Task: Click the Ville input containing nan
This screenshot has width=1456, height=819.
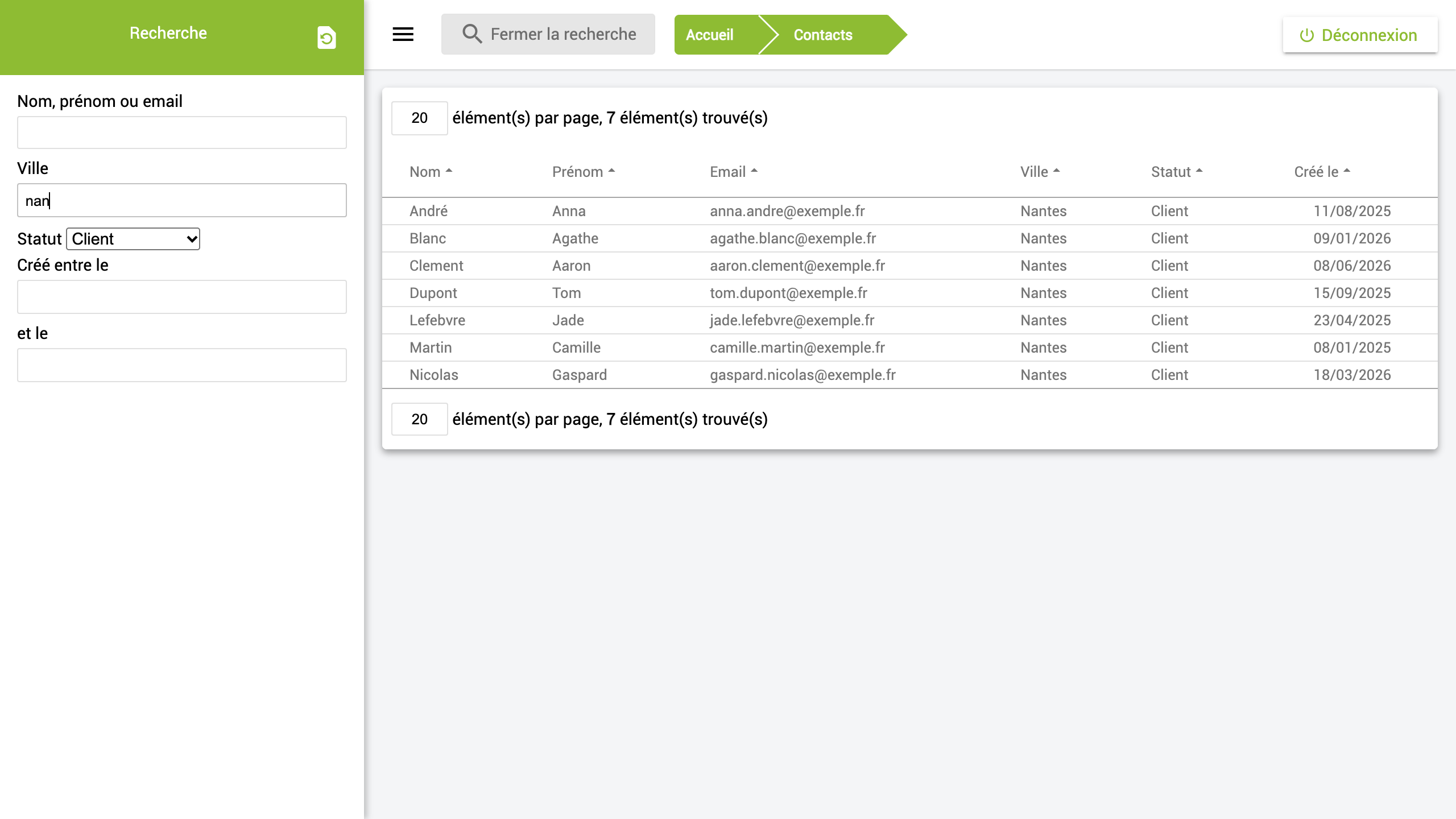Action: click(182, 200)
